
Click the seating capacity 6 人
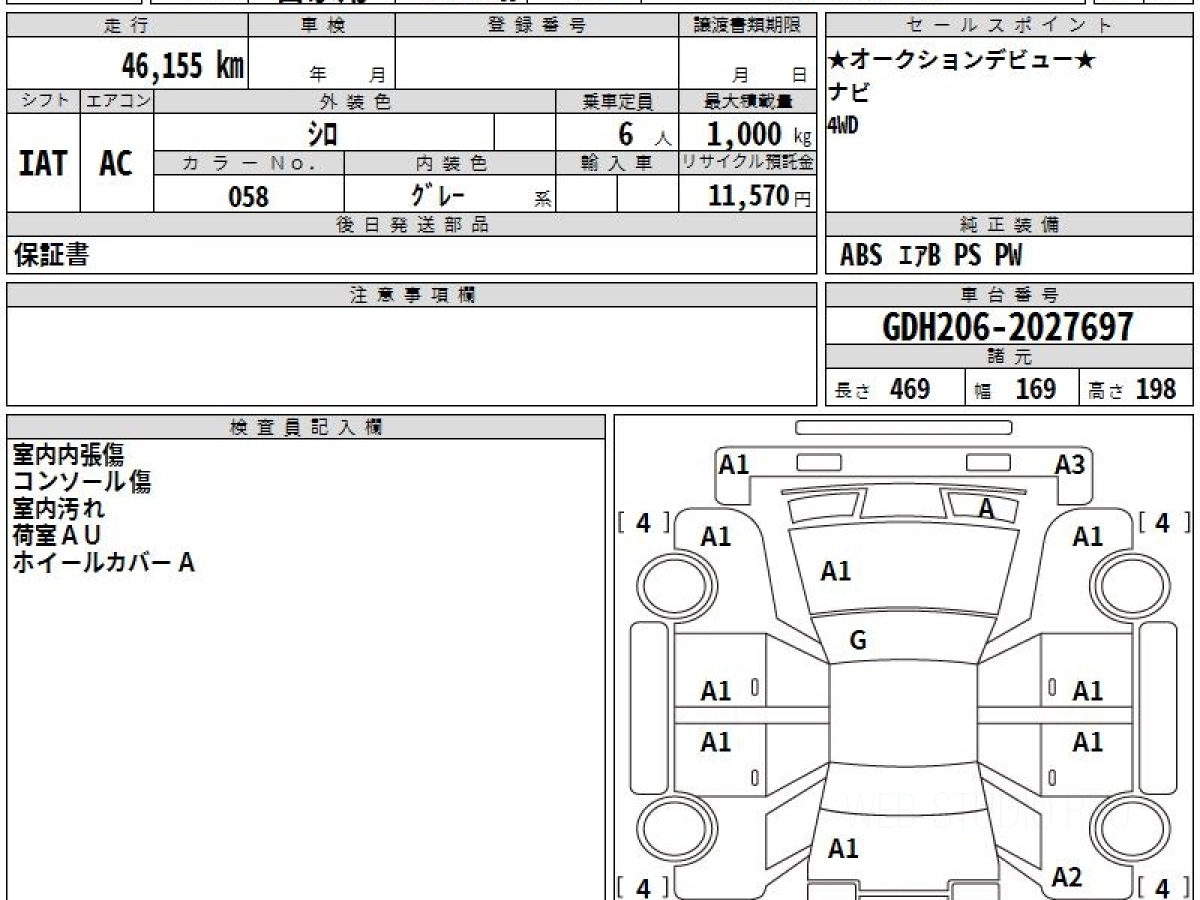pyautogui.click(x=643, y=135)
